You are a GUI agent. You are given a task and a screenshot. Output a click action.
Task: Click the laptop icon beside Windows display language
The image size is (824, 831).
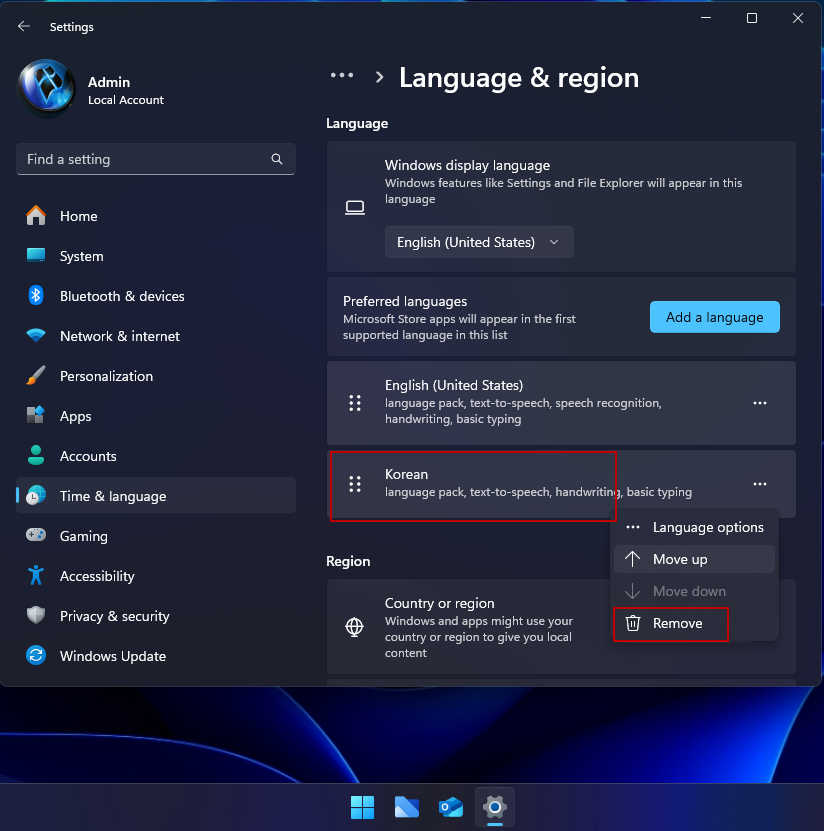point(355,207)
